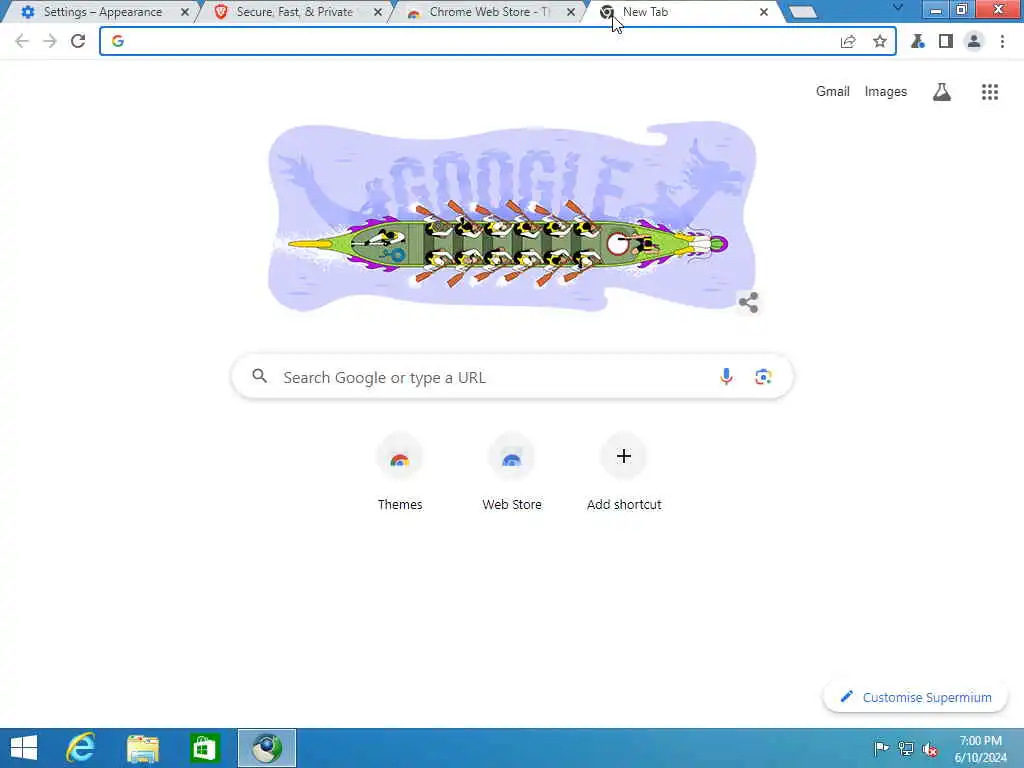Close the Chrome Web Store tab
Screen dimensions: 1024x768
click(x=571, y=12)
